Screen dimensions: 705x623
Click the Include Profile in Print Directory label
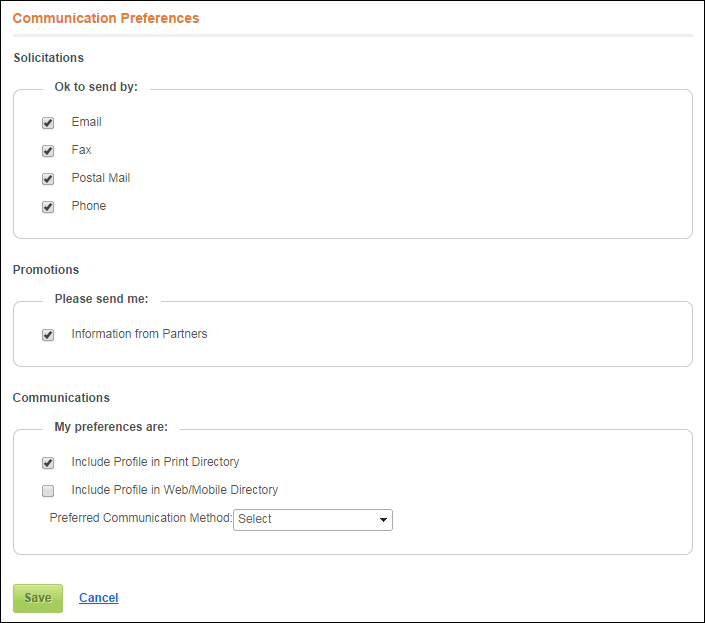pyautogui.click(x=155, y=462)
